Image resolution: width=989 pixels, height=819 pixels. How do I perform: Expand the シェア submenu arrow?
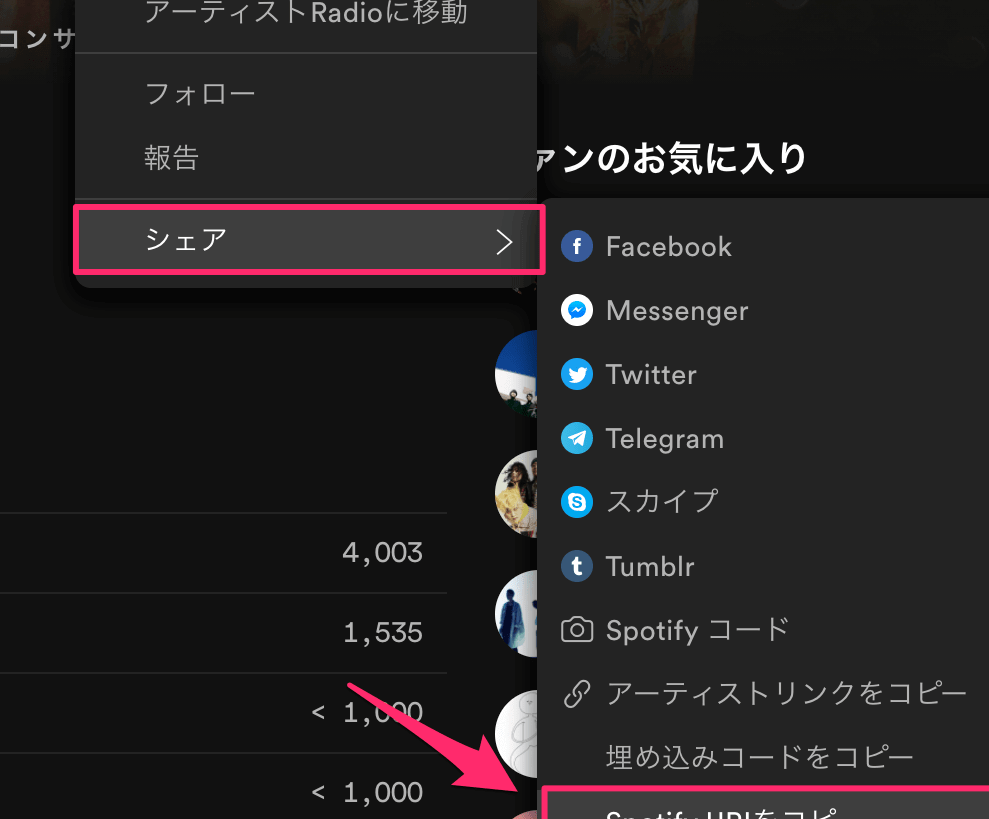(x=504, y=241)
